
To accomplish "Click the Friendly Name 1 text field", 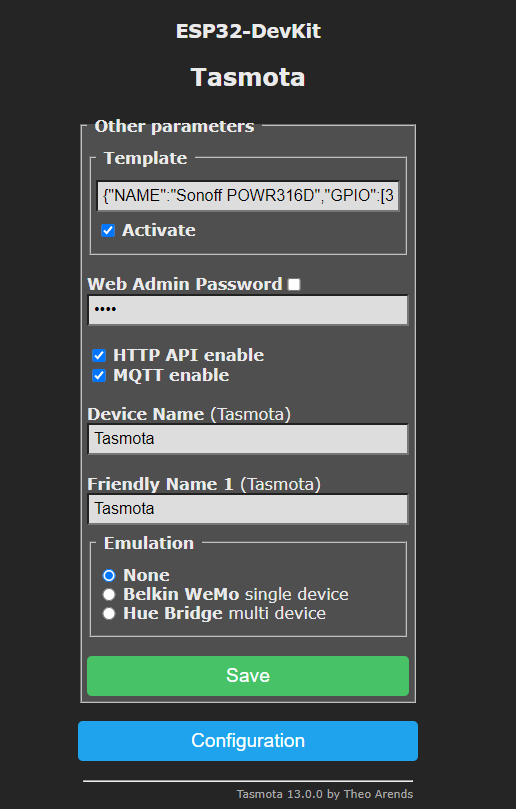I will [248, 509].
